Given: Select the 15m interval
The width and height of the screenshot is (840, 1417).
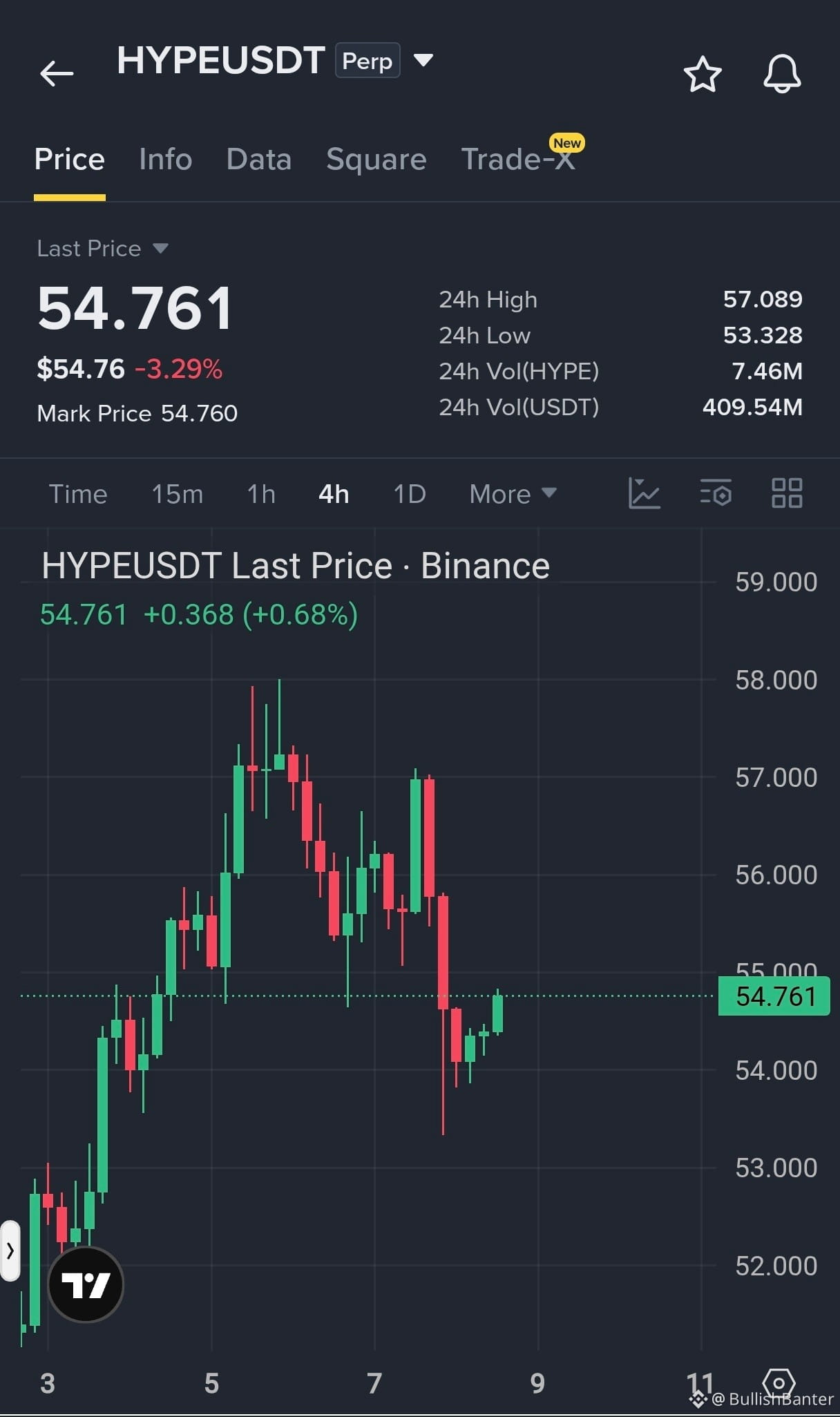Looking at the screenshot, I should tap(178, 494).
